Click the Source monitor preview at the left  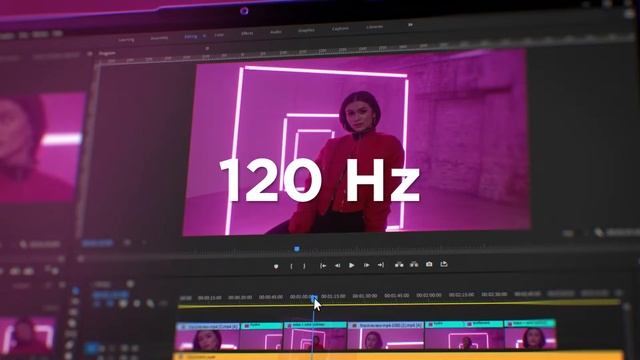coord(41,147)
